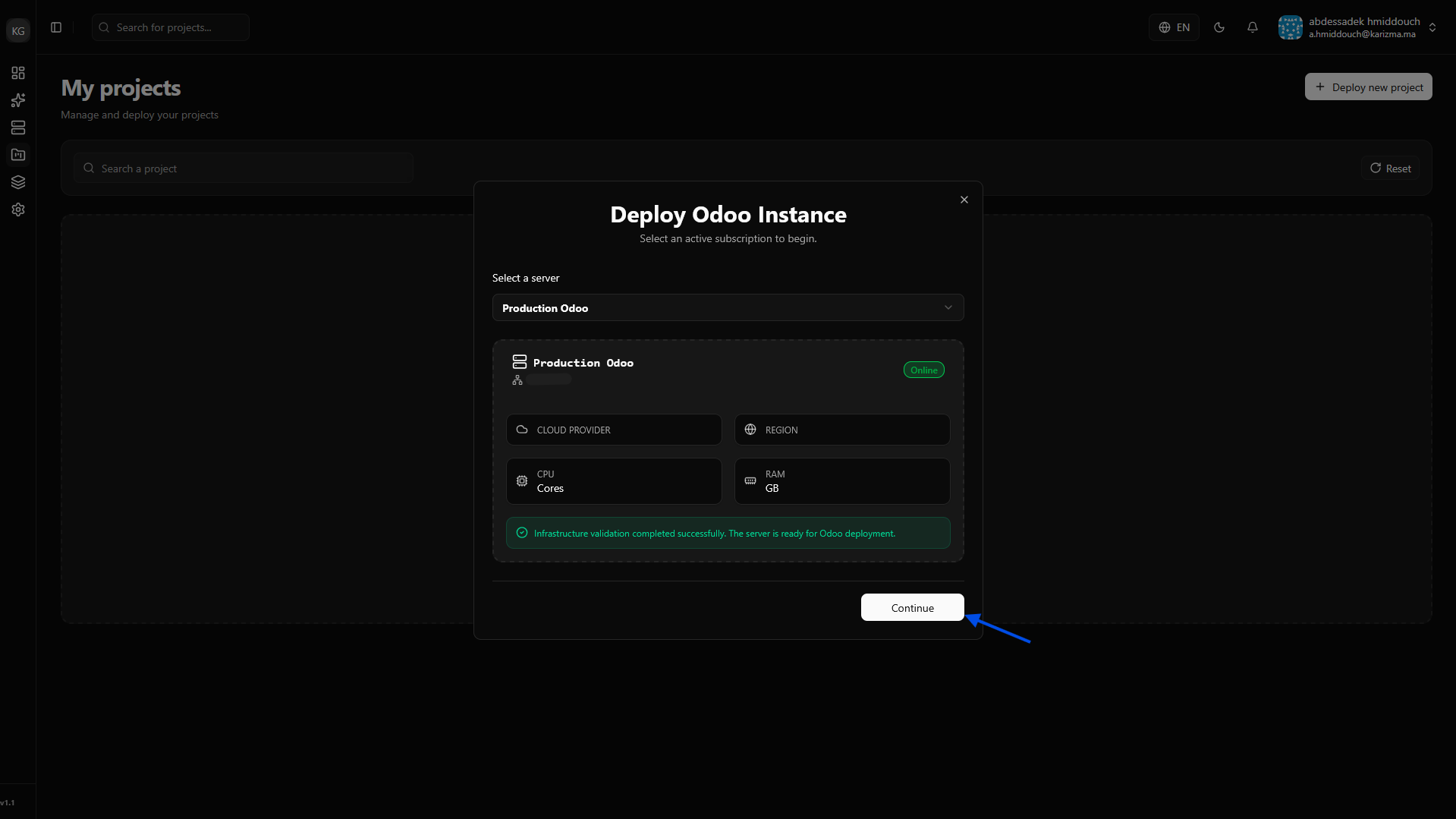The image size is (1456, 819).
Task: Click the green validation check icon
Action: click(522, 533)
